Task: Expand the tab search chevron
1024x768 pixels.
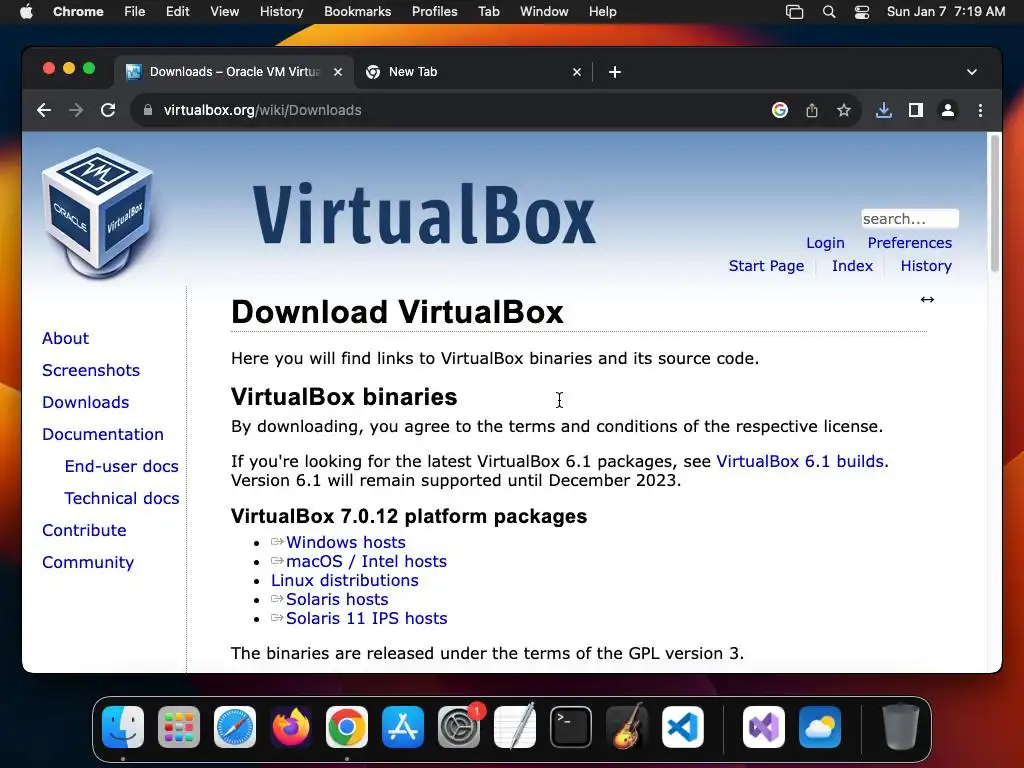Action: point(972,72)
